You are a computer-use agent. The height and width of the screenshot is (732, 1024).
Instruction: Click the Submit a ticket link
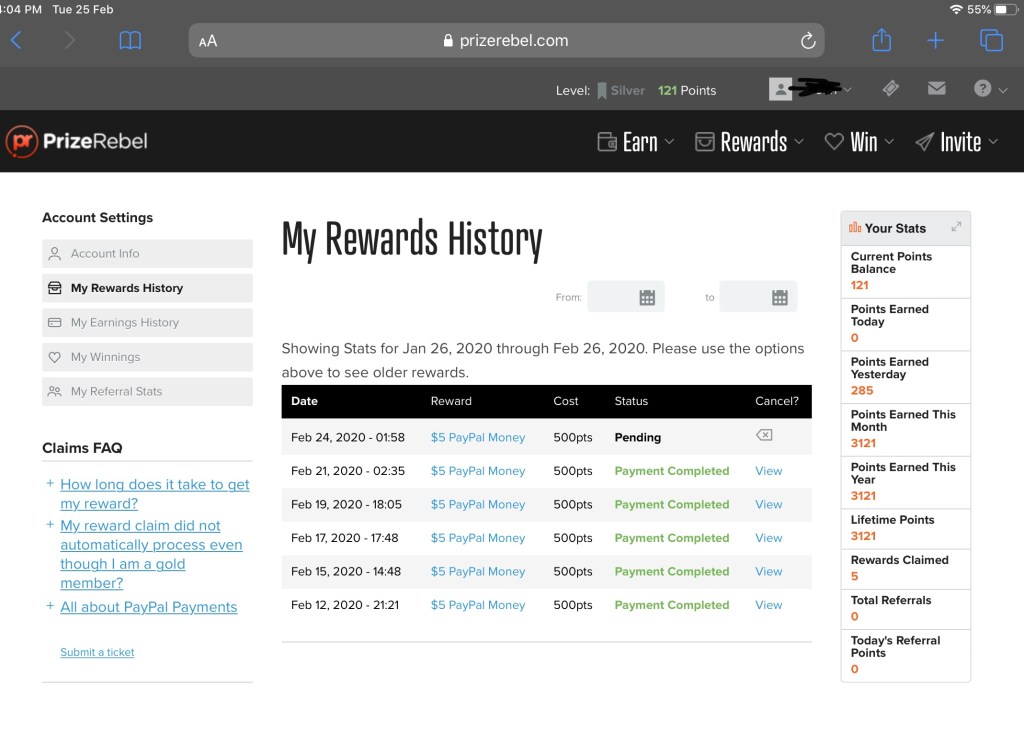pyautogui.click(x=97, y=652)
